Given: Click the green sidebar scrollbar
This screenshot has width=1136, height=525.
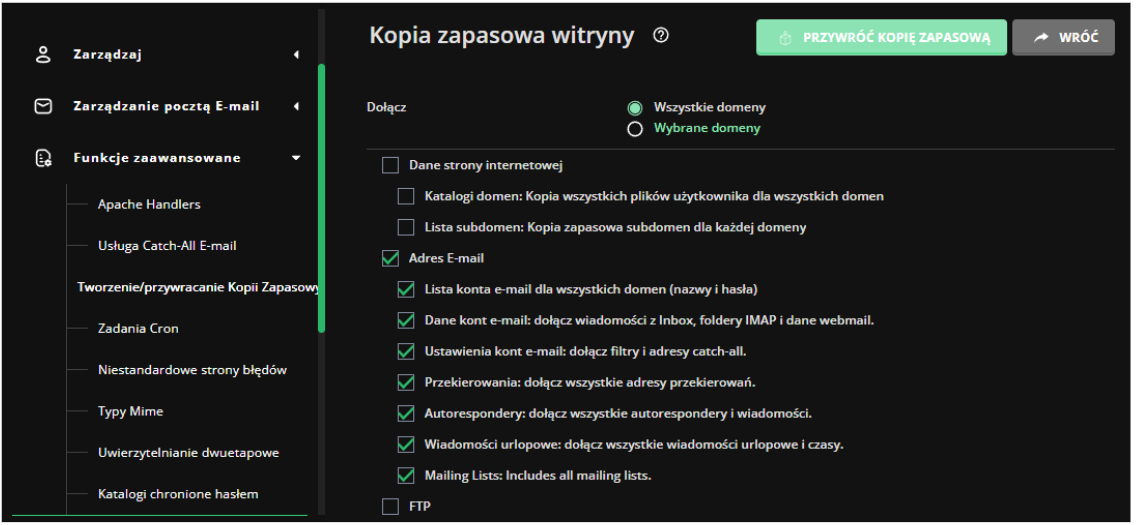Looking at the screenshot, I should pyautogui.click(x=321, y=198).
